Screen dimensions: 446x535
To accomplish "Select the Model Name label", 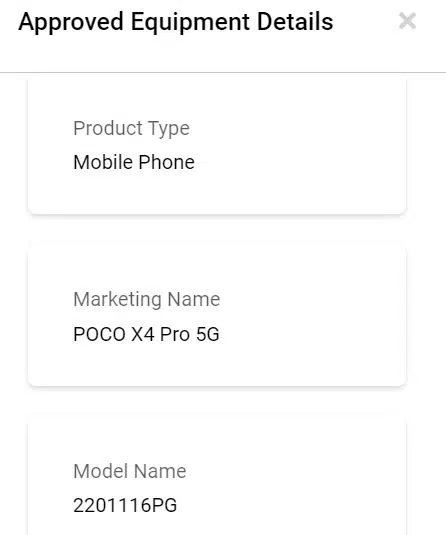I will coord(130,471).
